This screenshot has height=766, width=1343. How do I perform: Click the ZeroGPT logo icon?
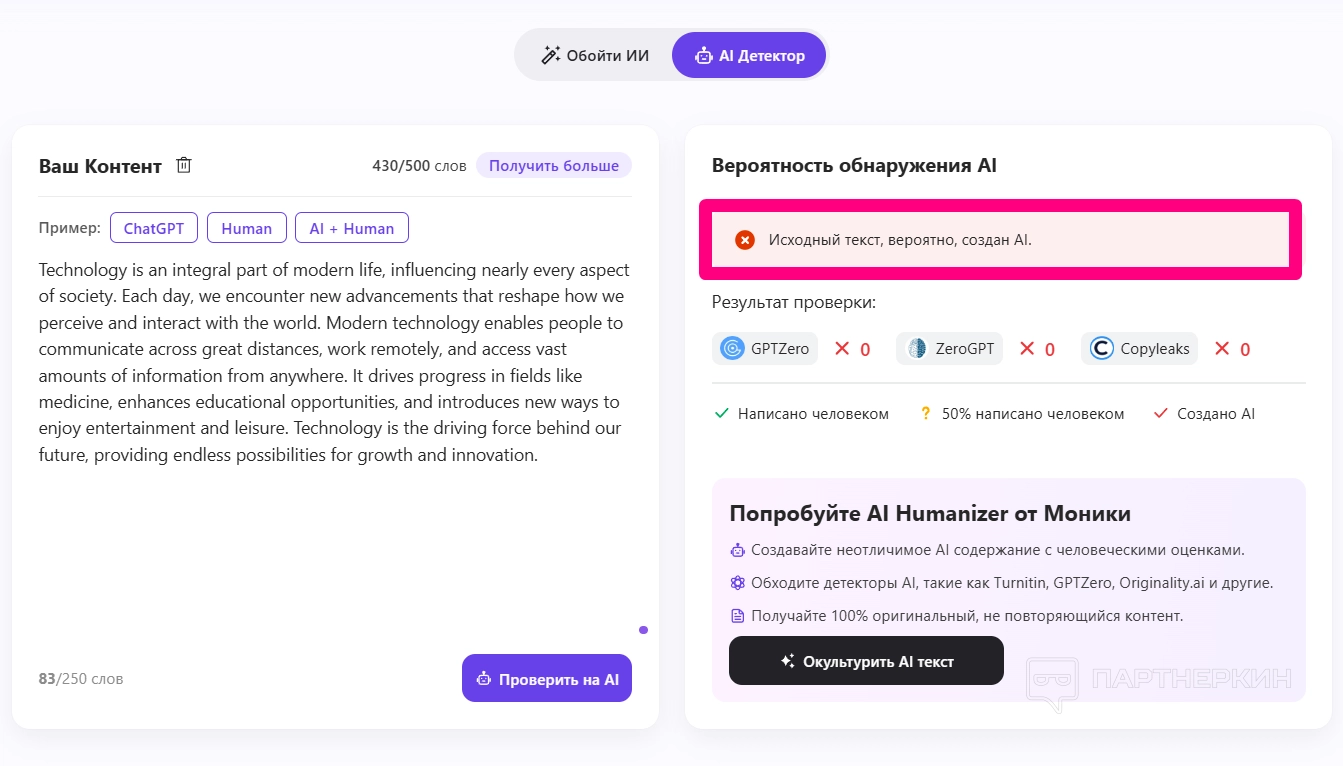(917, 349)
